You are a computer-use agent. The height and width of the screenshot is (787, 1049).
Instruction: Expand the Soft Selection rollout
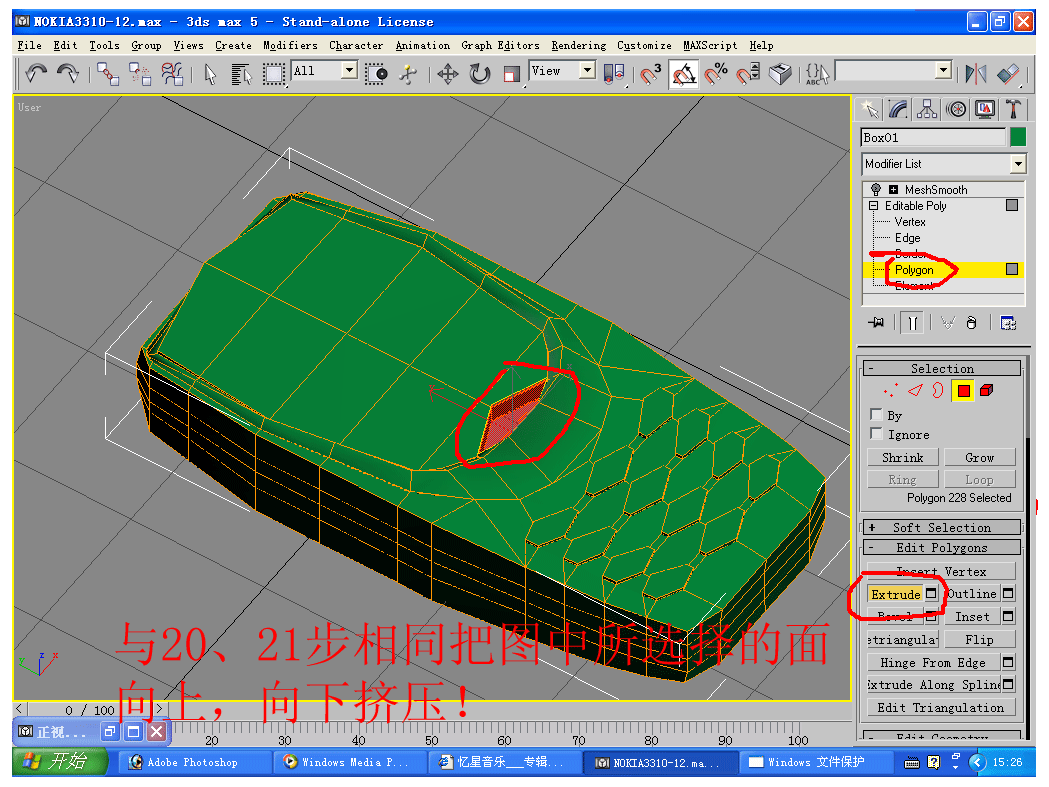click(942, 527)
